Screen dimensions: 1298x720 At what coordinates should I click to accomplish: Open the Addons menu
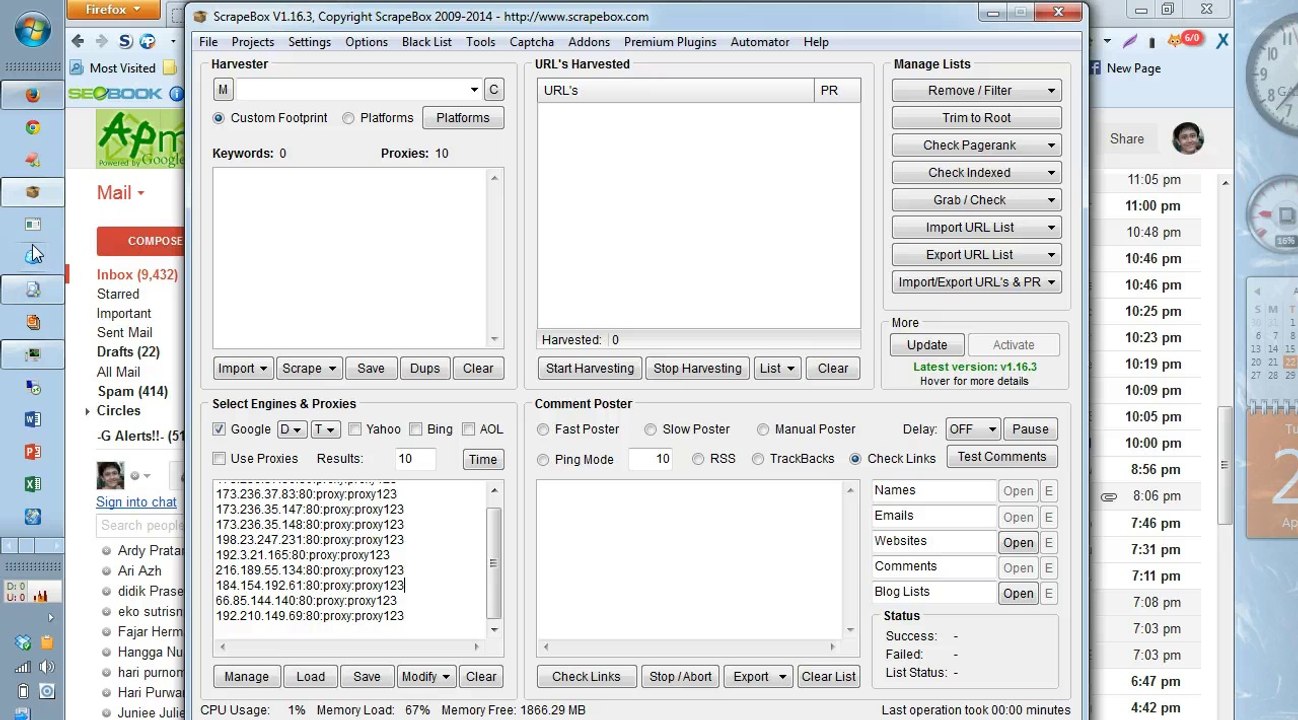point(589,42)
